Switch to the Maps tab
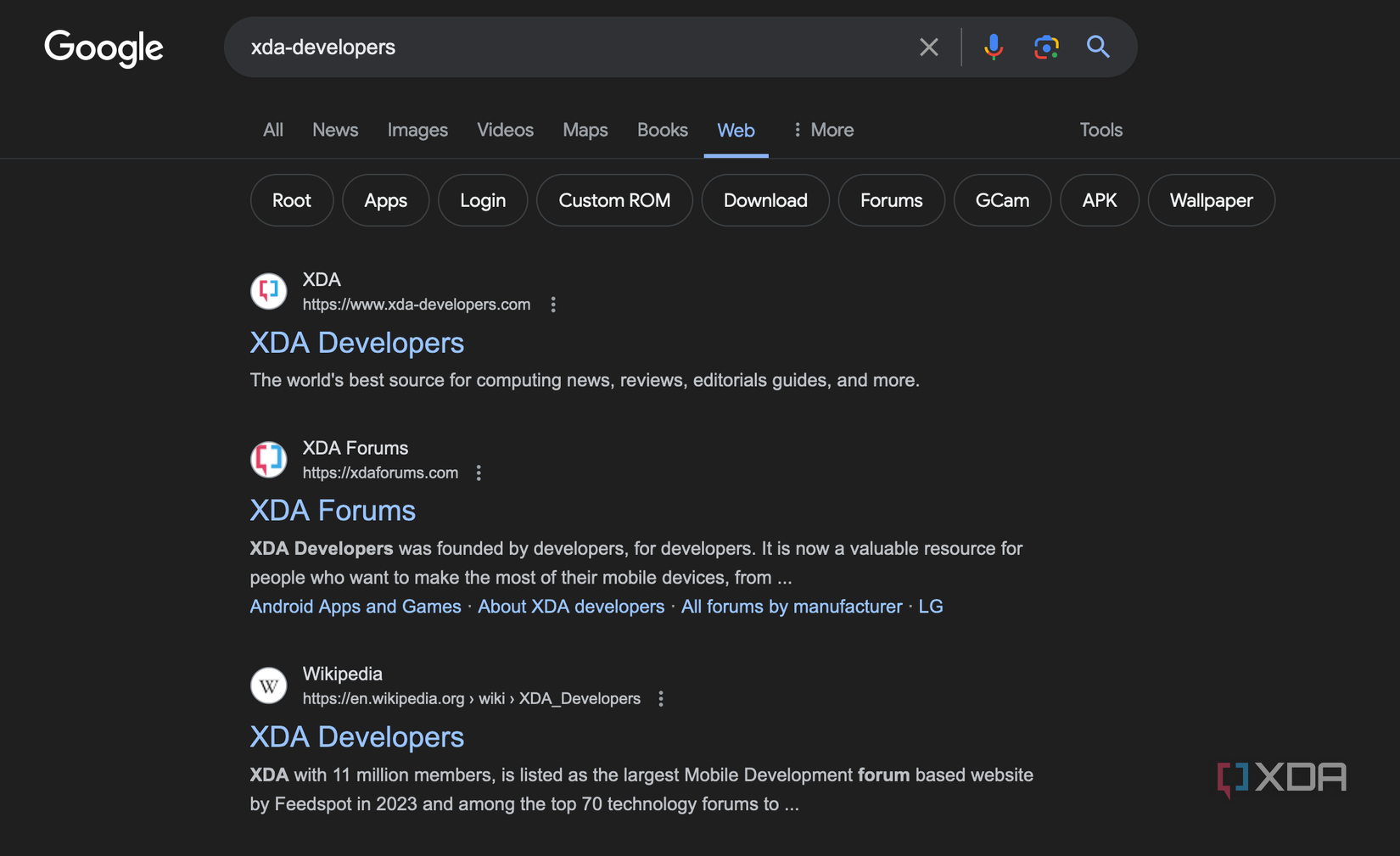Screen dimensions: 1400x856 (585, 130)
